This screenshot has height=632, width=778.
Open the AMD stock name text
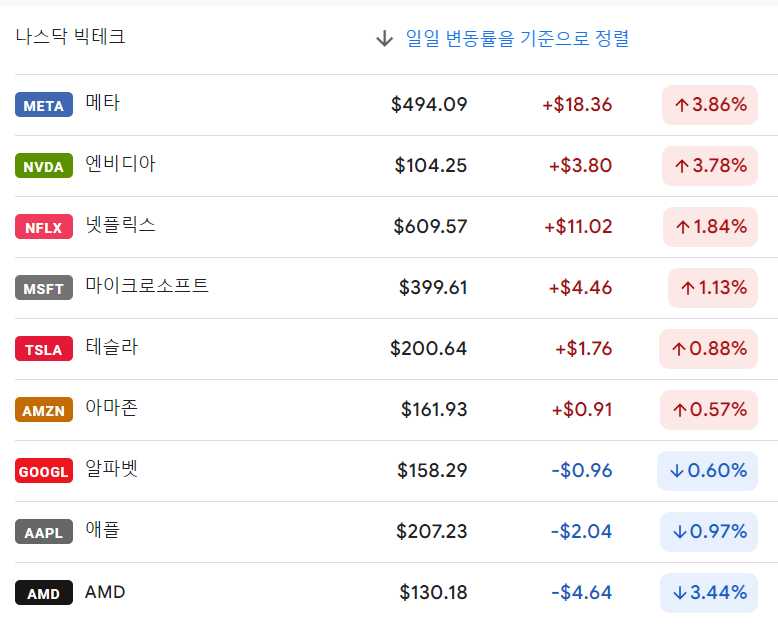(105, 592)
